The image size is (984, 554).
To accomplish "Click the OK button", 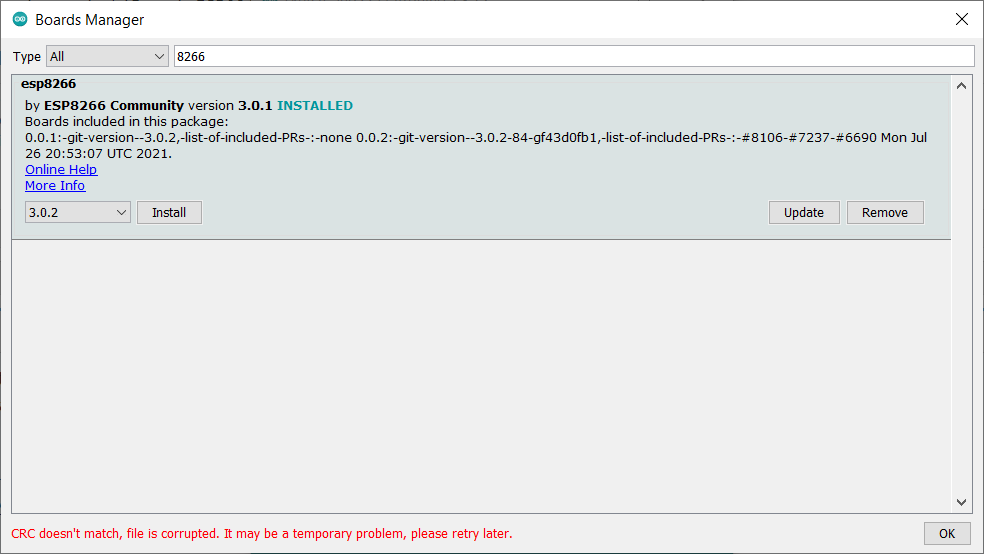I will pos(947,533).
